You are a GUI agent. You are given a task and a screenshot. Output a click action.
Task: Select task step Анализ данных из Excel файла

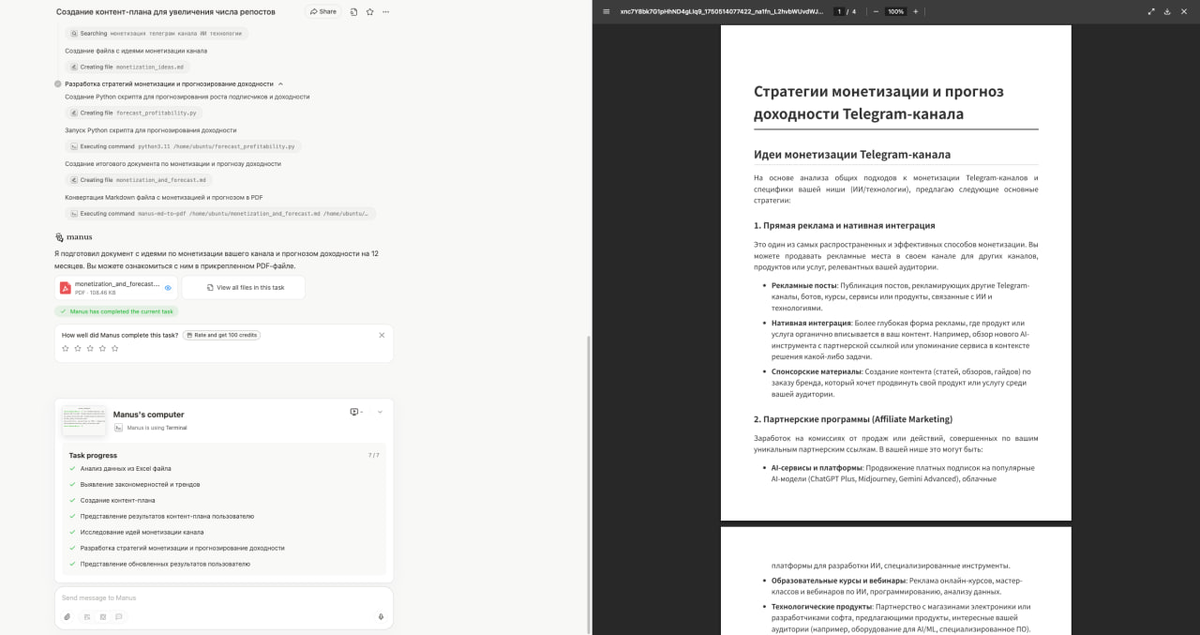point(125,468)
